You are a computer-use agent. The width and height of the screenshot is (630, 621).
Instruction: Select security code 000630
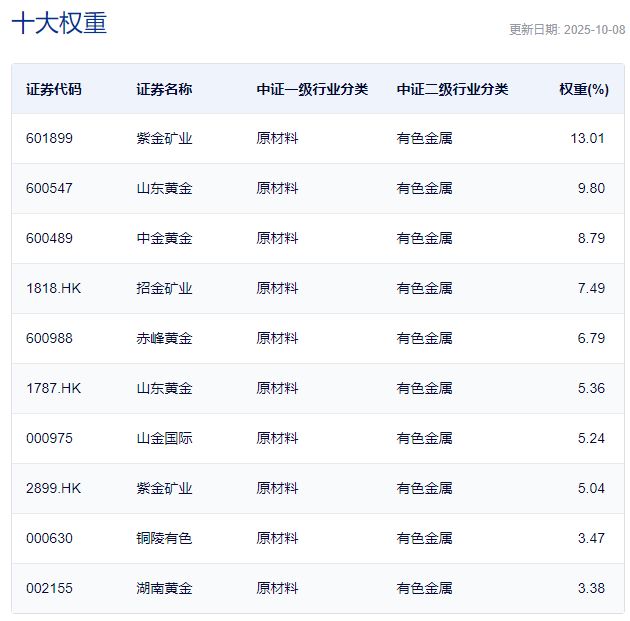coord(49,538)
